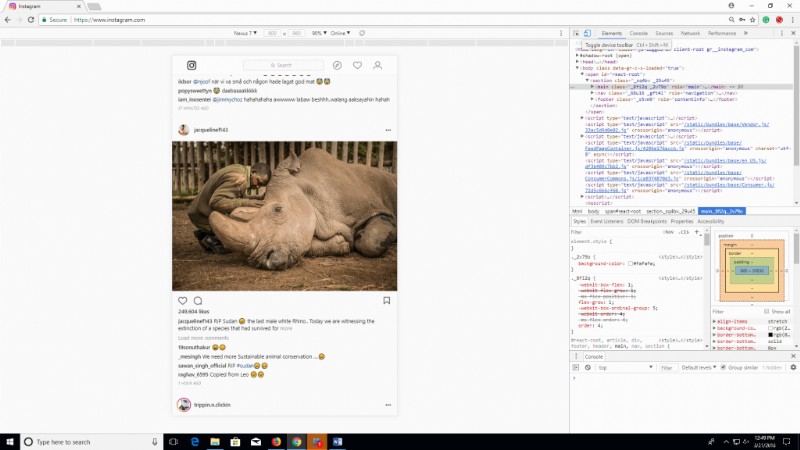This screenshot has height=450, width=800.
Task: Click the Styles Filter input field
Action: tap(615, 232)
